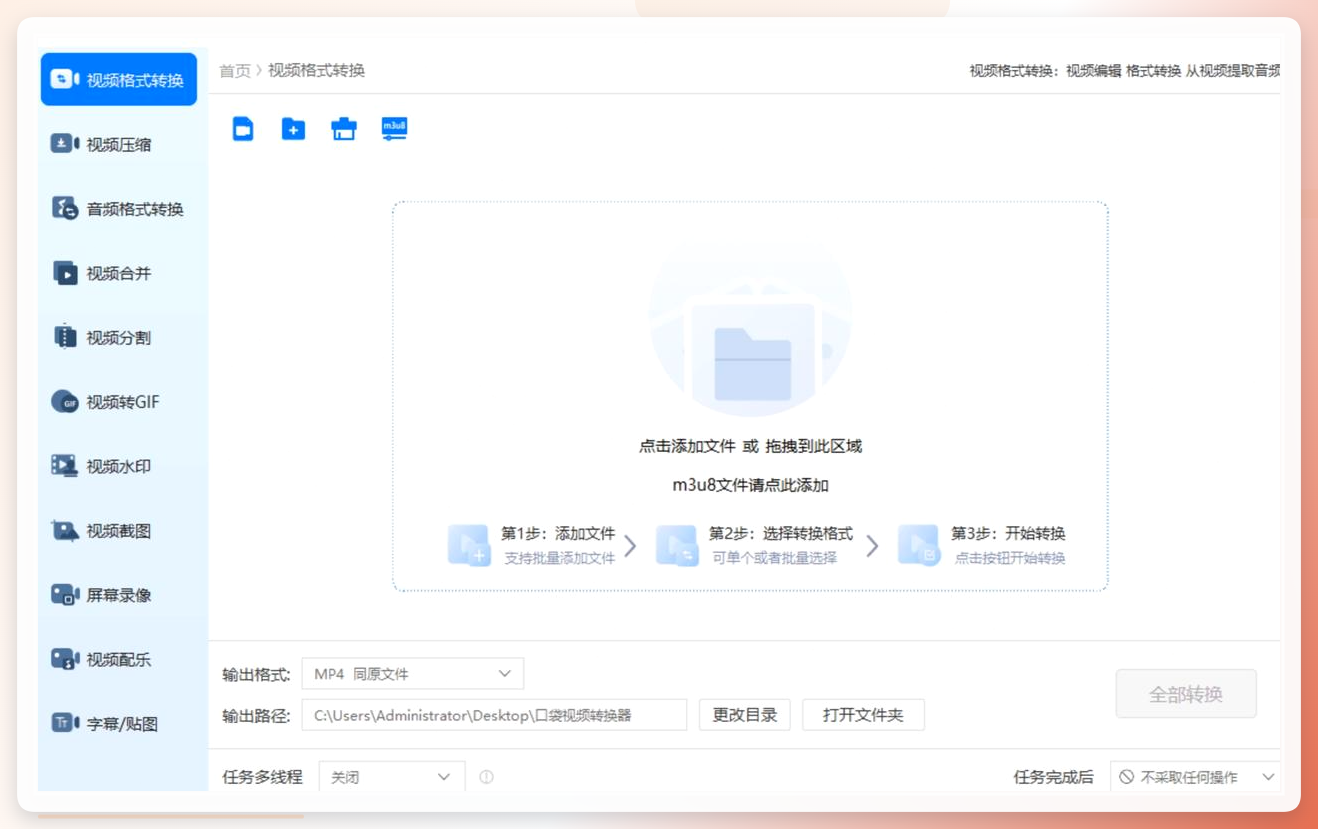This screenshot has width=1318, height=829.
Task: Click the add folder toolbar icon
Action: [293, 129]
